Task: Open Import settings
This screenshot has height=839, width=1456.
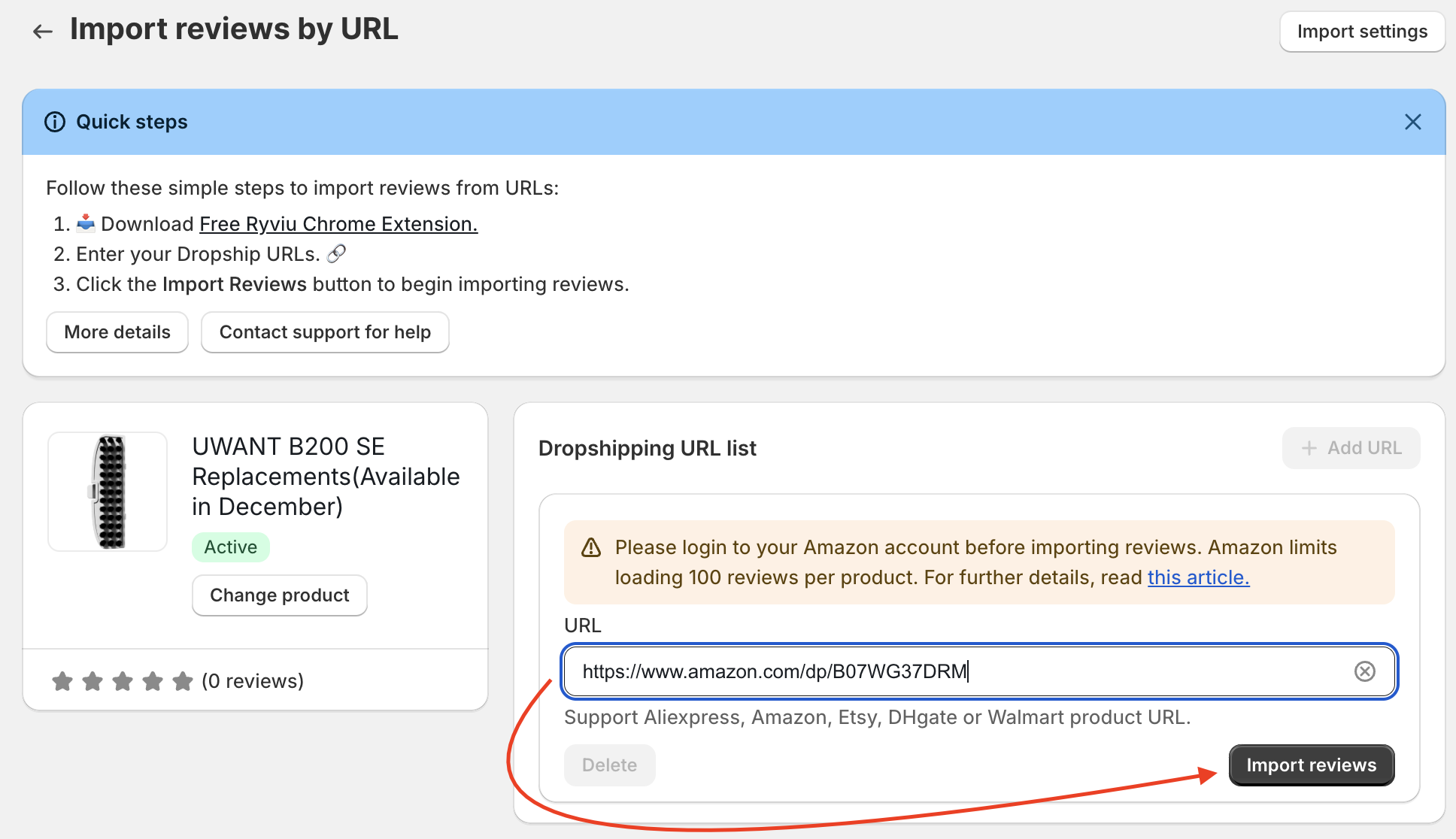Action: click(1362, 32)
